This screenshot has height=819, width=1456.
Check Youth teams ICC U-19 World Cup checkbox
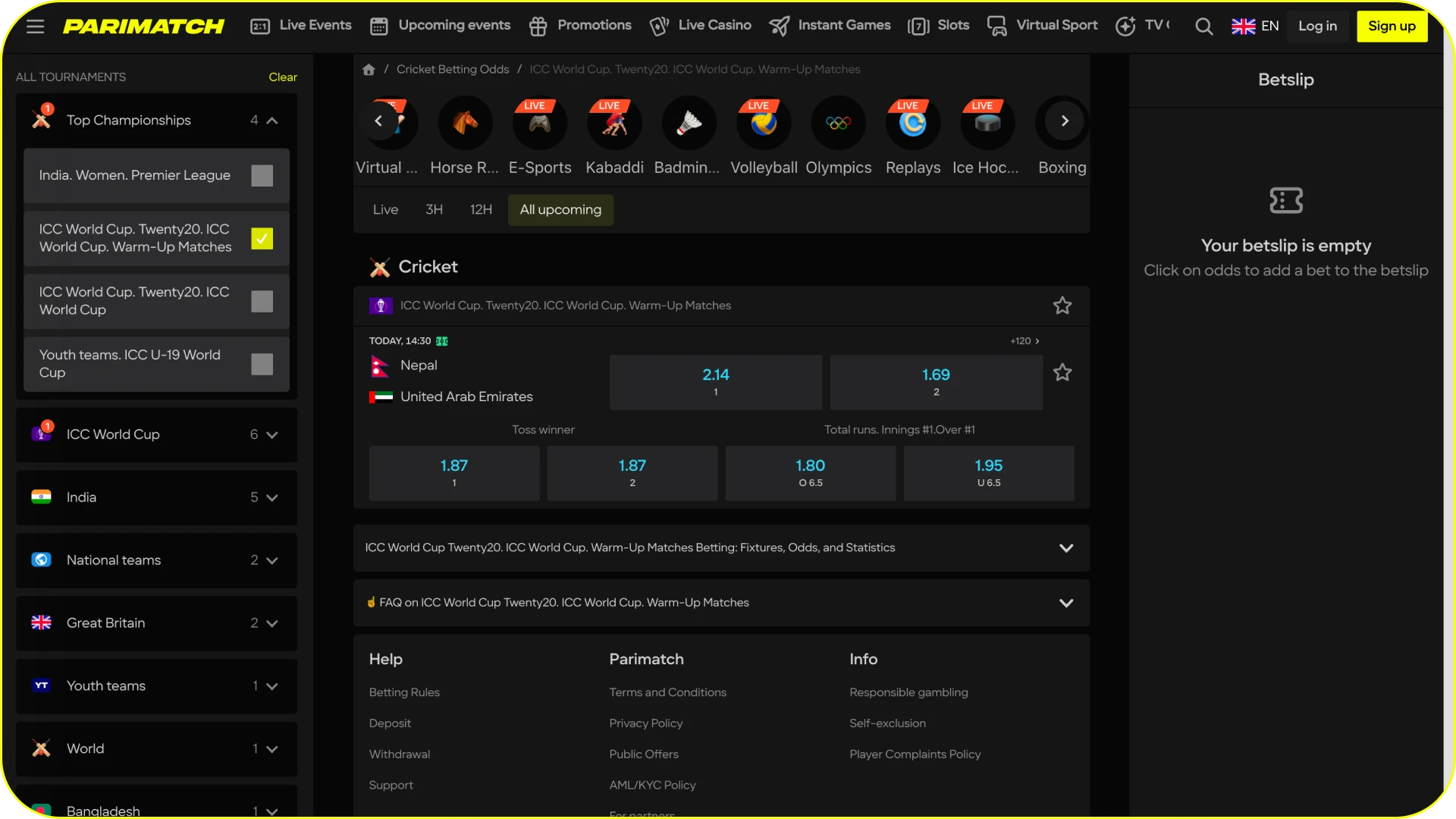tap(262, 365)
